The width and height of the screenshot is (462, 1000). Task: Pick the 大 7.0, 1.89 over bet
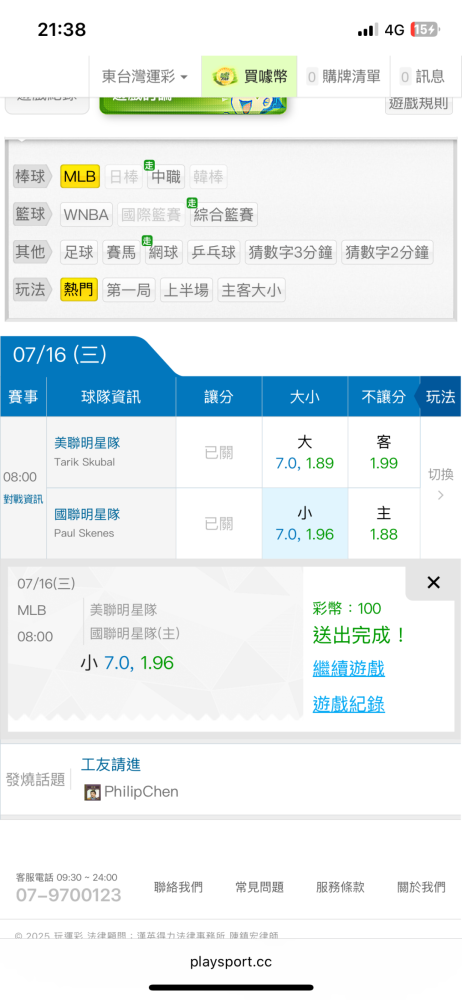[304, 452]
